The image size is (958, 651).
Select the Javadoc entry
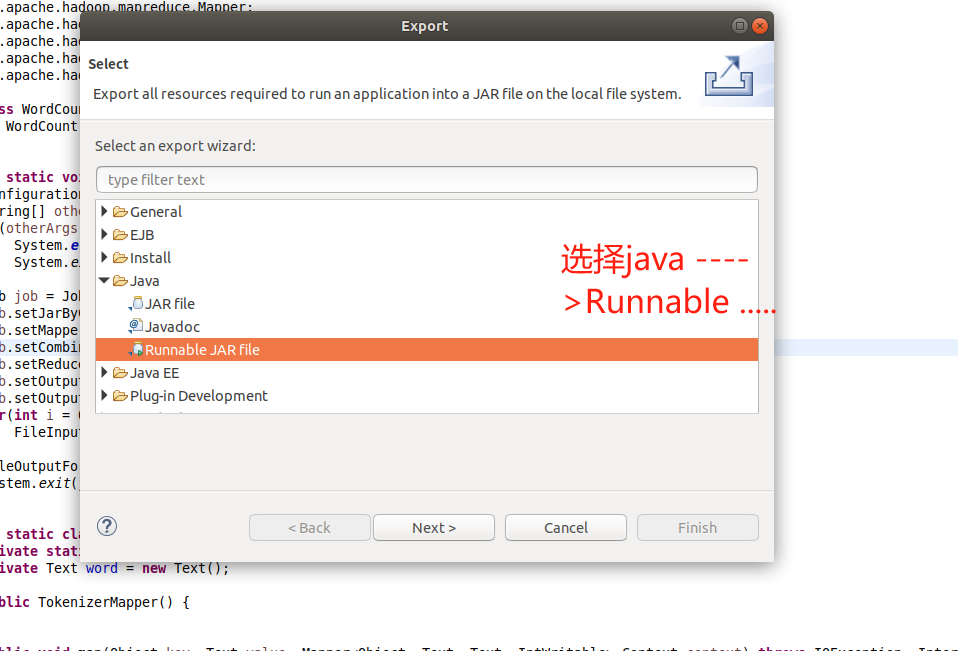click(172, 327)
